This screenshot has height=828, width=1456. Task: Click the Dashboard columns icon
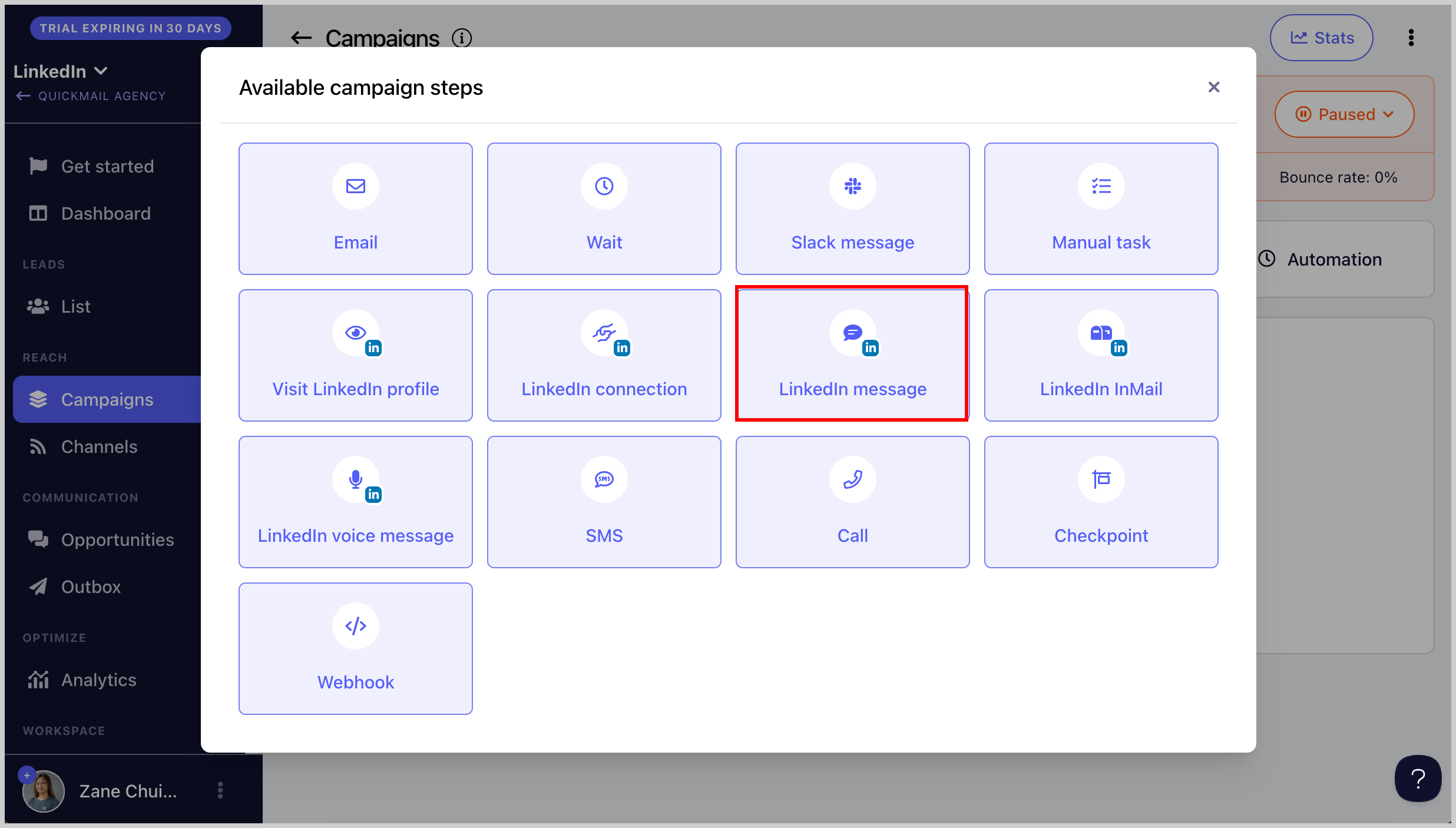pos(38,213)
